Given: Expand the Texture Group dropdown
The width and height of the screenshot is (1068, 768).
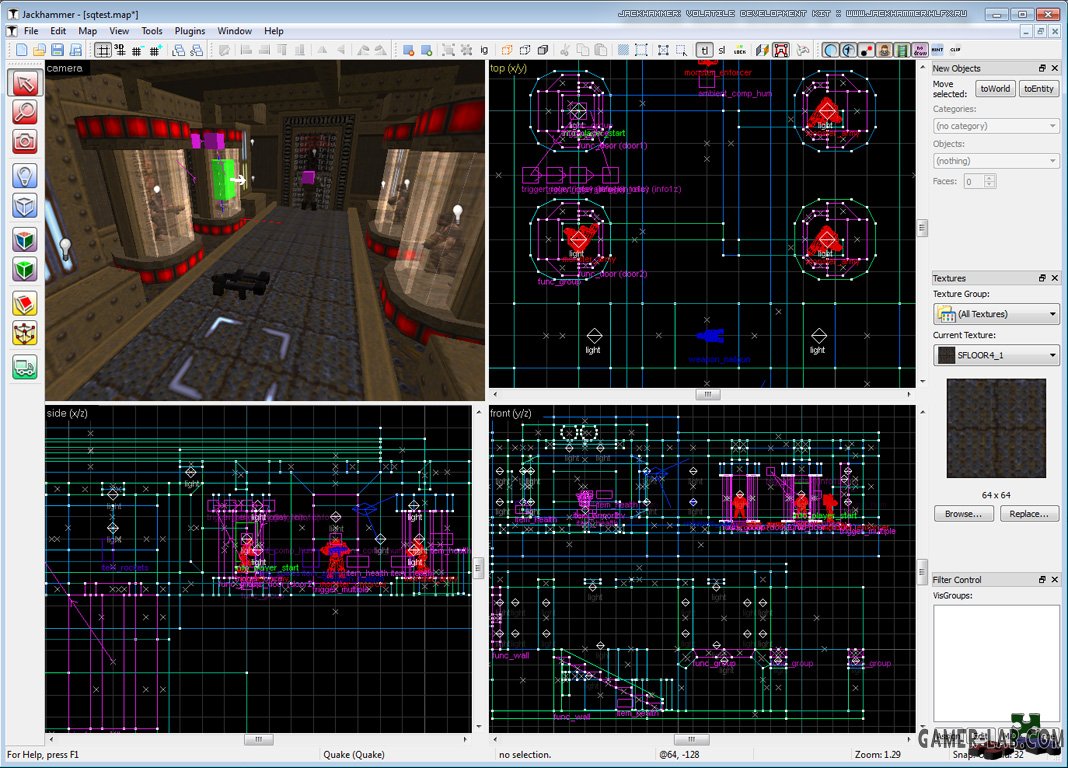Looking at the screenshot, I should click(996, 314).
